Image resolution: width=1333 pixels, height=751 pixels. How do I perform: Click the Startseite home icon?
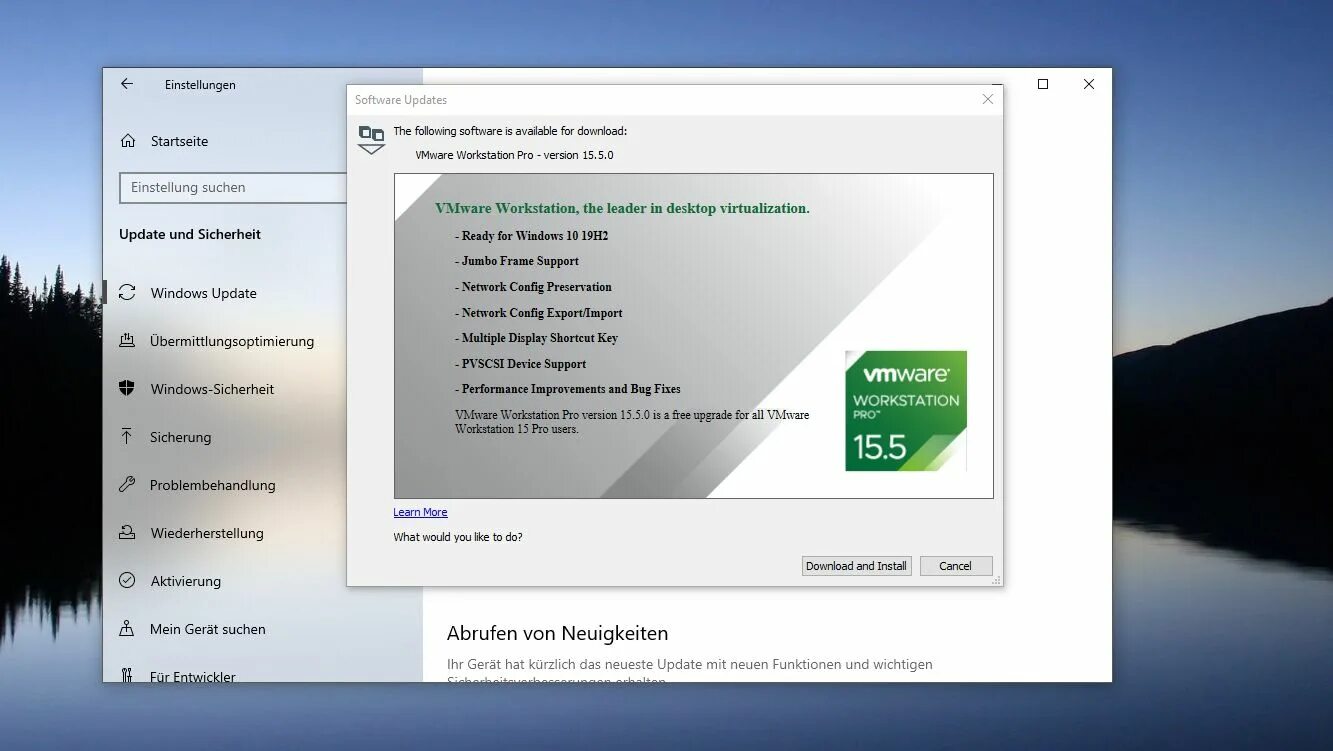(128, 141)
